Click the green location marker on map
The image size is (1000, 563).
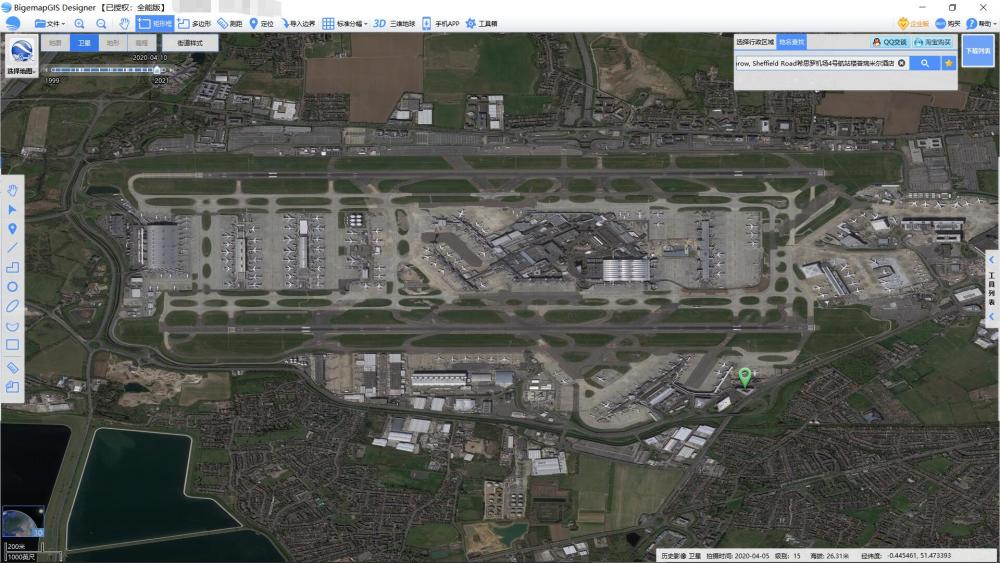point(744,377)
